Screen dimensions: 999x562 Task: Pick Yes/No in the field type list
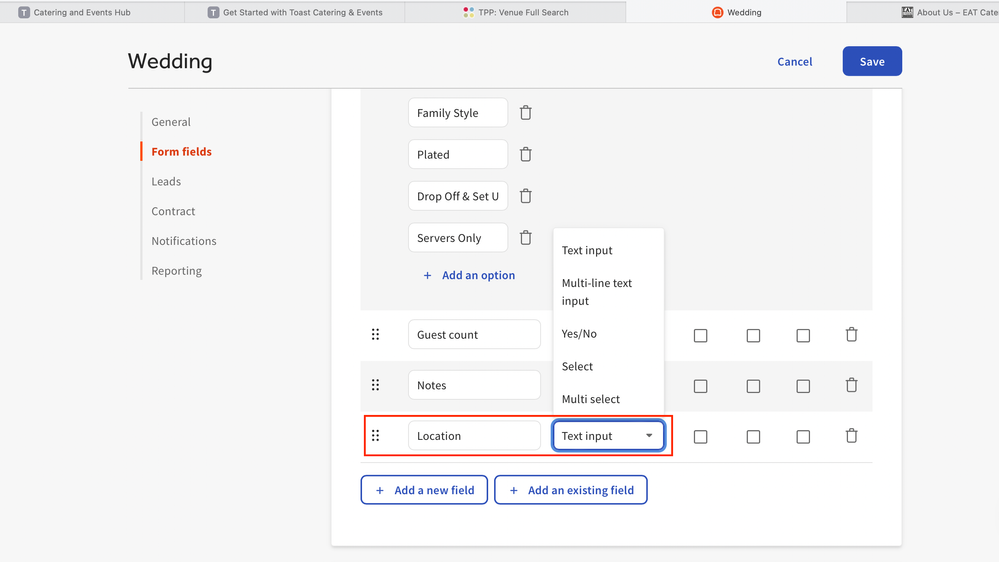(579, 334)
